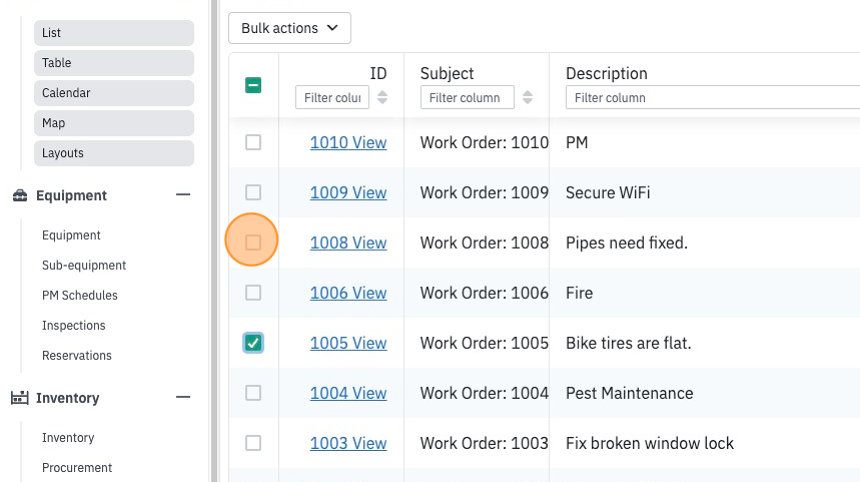Collapse the Equipment section with minus icon
Viewport: 860px width, 482px height.
click(x=183, y=195)
